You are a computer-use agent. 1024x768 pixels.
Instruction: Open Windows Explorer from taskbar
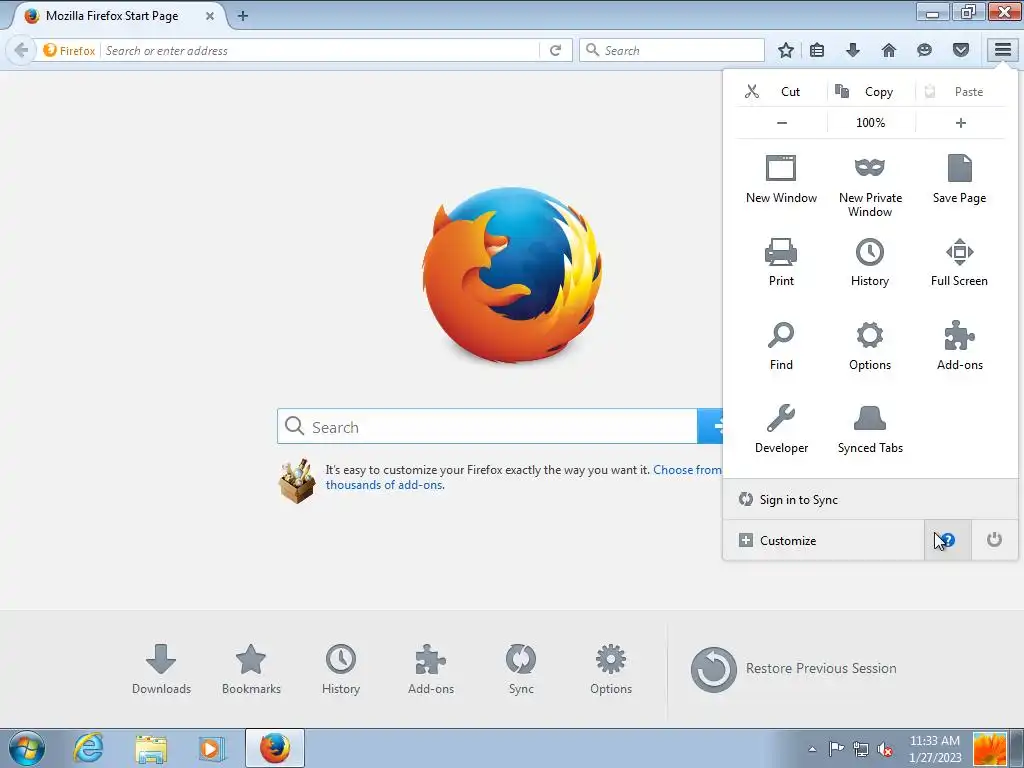150,748
